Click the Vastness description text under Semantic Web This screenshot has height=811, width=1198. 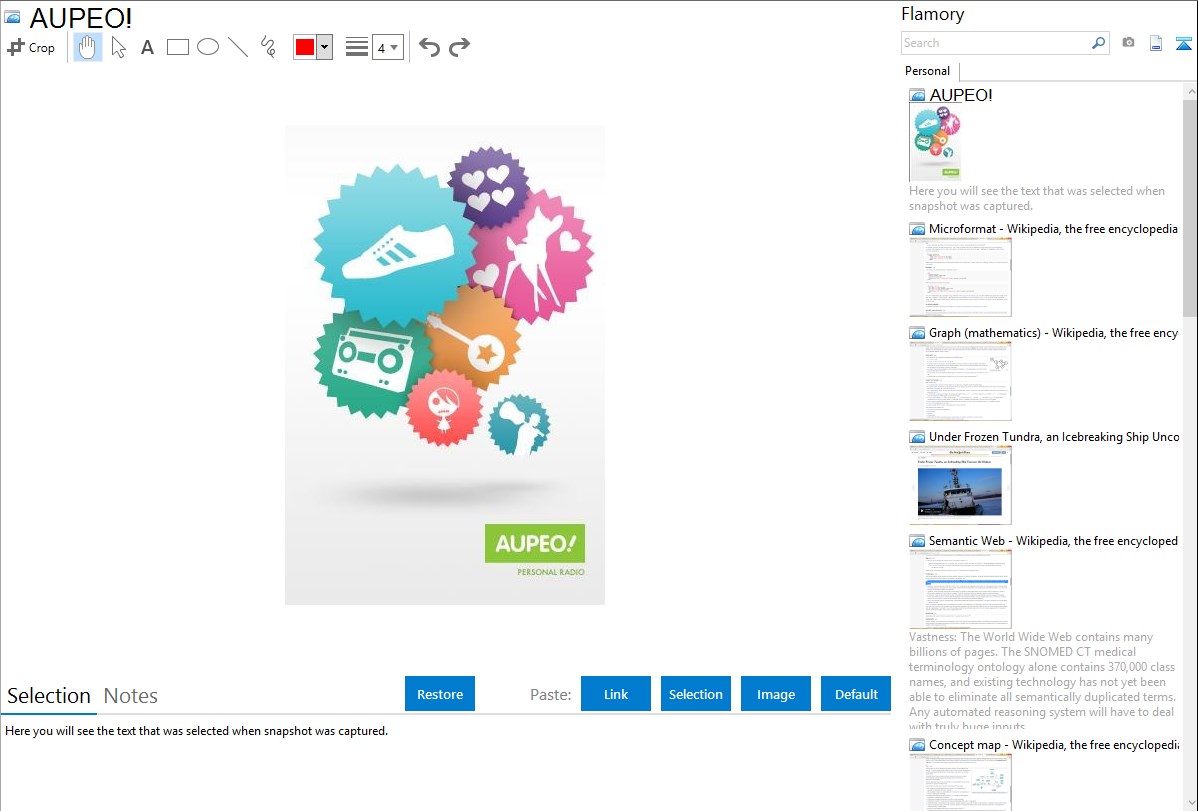(1043, 681)
